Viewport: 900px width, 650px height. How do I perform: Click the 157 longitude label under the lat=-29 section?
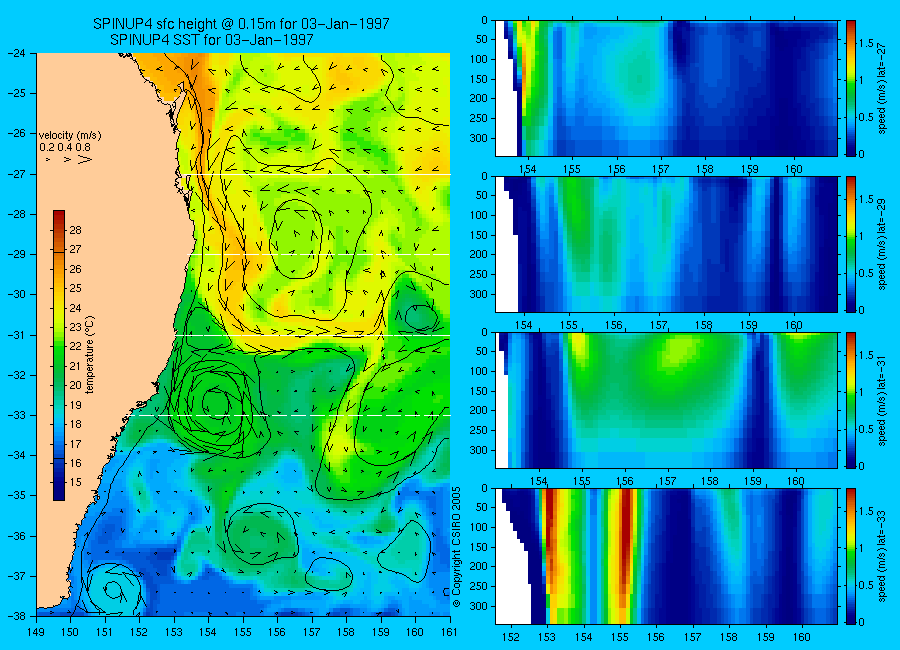click(x=660, y=325)
